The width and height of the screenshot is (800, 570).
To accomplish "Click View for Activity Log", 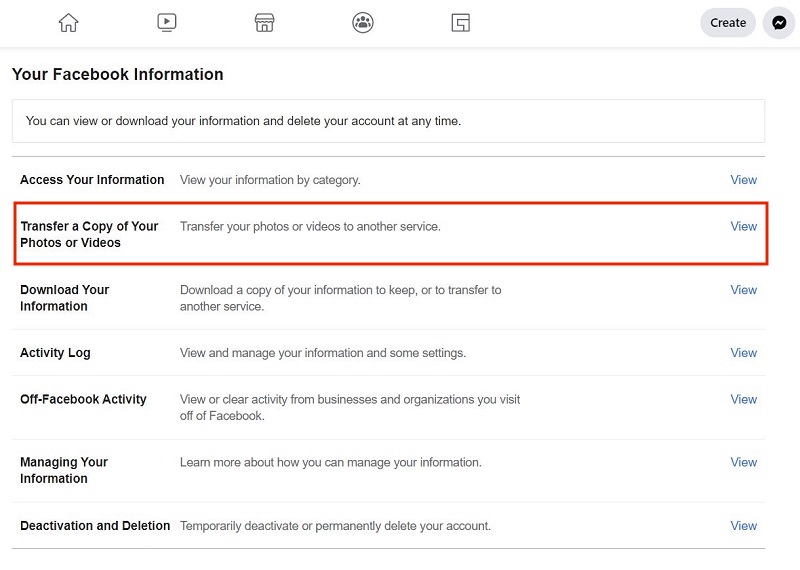I will [x=743, y=353].
